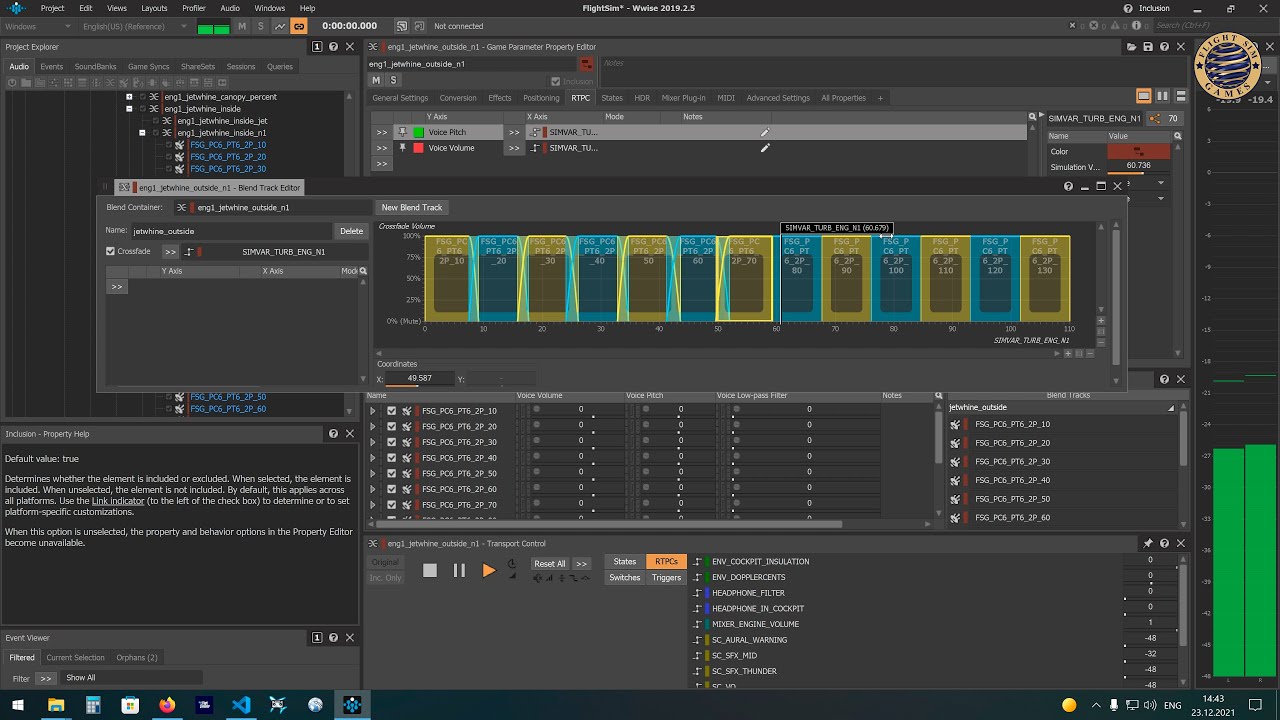Collapse the eng1_jetwhine_inside tree node
This screenshot has height=720, width=1280.
pyautogui.click(x=129, y=109)
